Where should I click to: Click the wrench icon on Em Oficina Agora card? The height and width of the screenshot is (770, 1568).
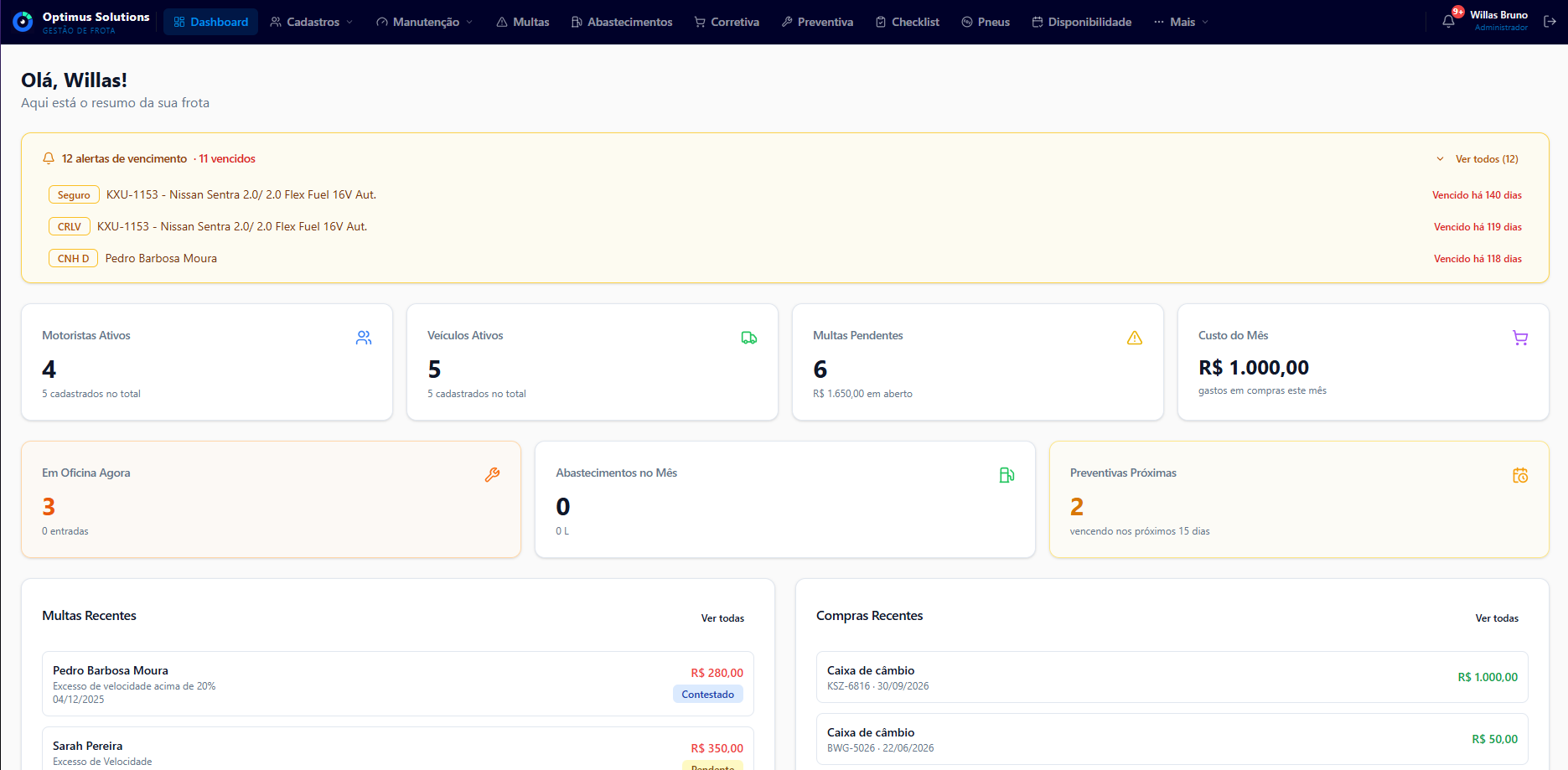tap(492, 475)
